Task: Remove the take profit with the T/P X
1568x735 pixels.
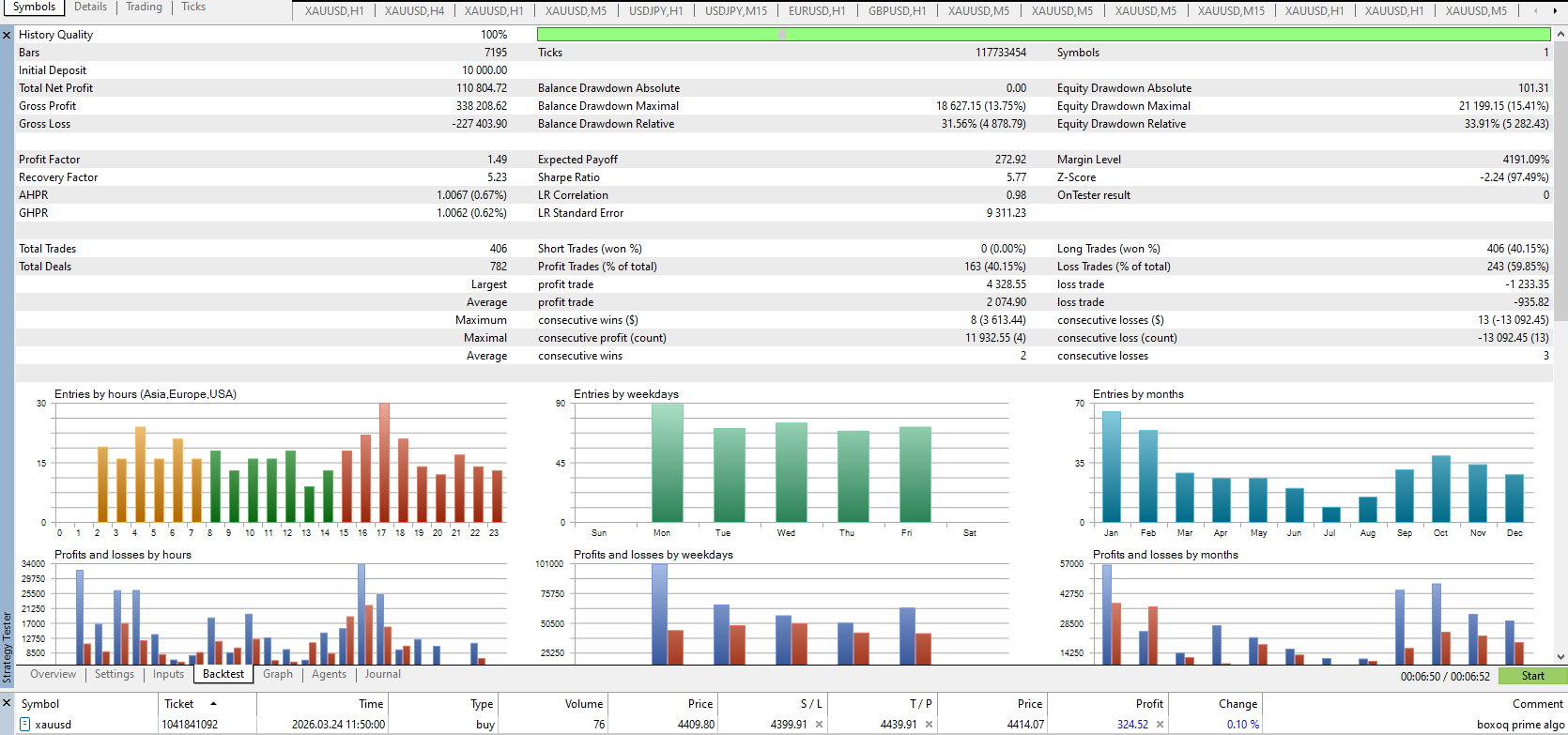Action: [x=929, y=725]
